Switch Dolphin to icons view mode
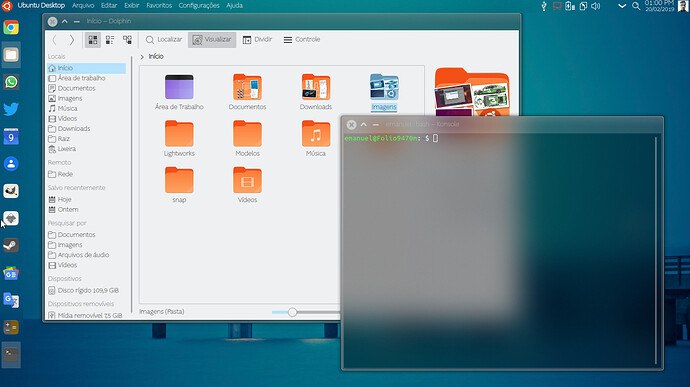Image resolution: width=690 pixels, height=387 pixels. tap(93, 40)
